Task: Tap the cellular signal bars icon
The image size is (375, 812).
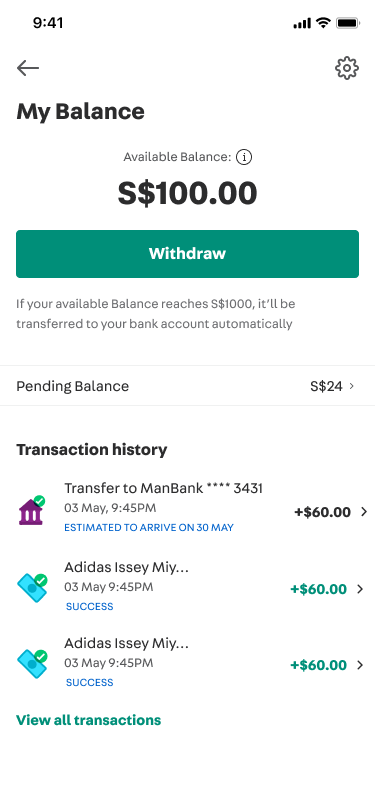Action: point(302,24)
